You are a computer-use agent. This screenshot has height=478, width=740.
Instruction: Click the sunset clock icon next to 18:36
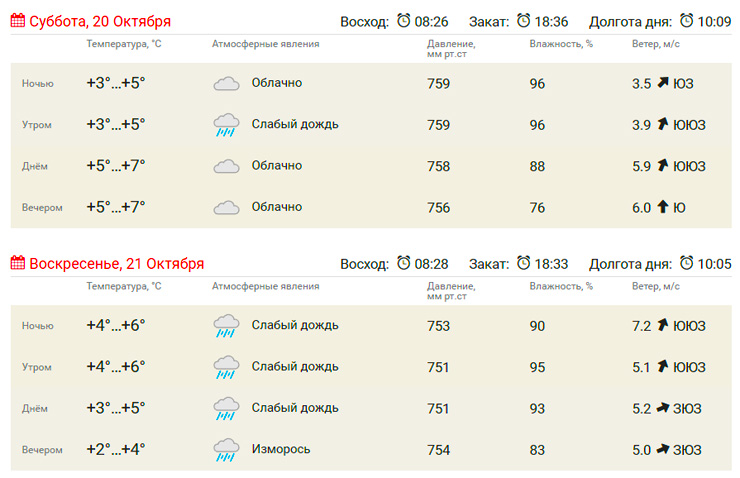pos(526,21)
